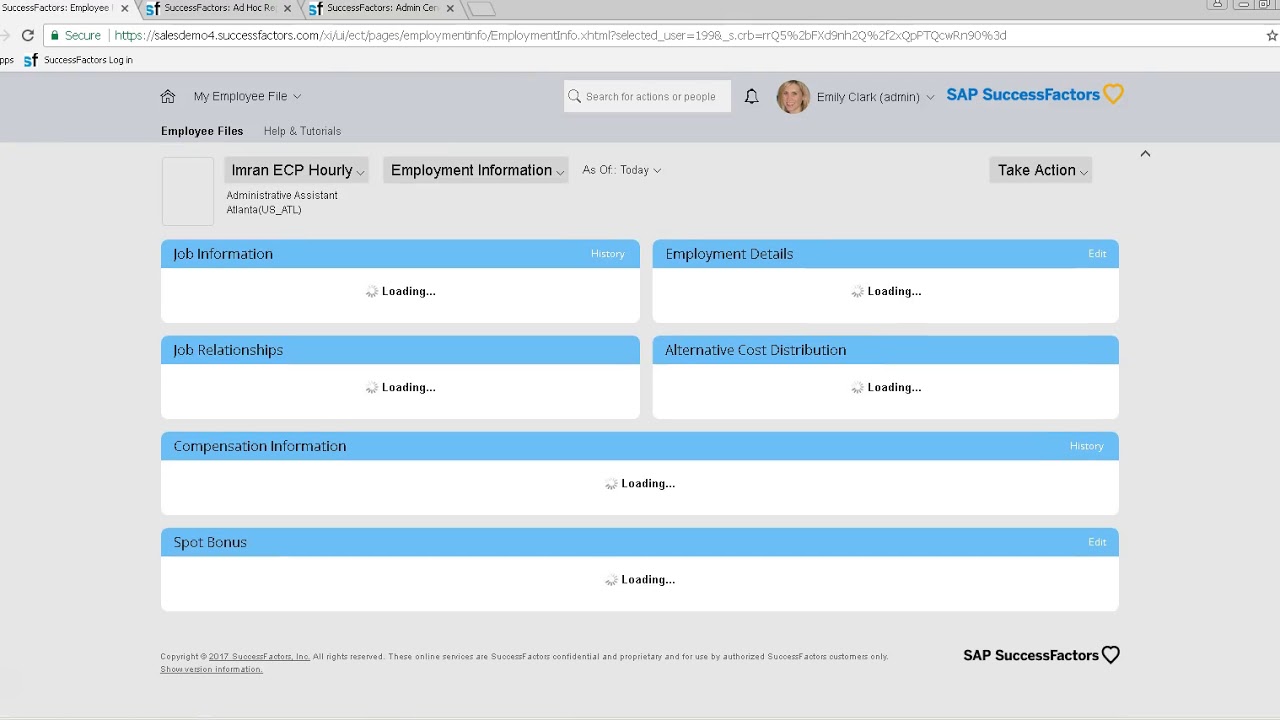Collapse the header with the up chevron

[x=1145, y=153]
